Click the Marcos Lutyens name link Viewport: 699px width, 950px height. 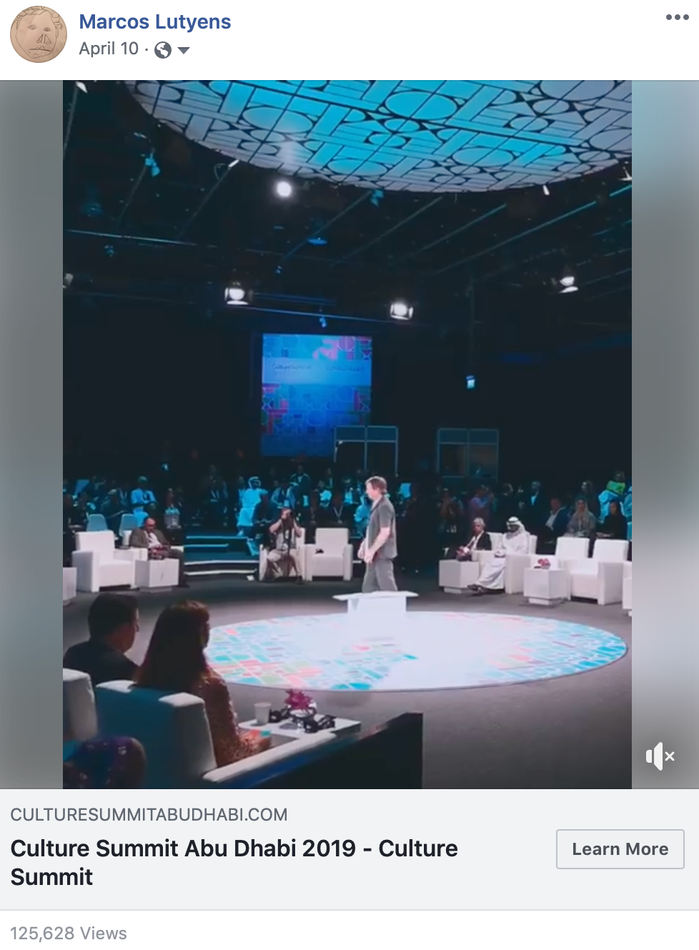coord(154,22)
